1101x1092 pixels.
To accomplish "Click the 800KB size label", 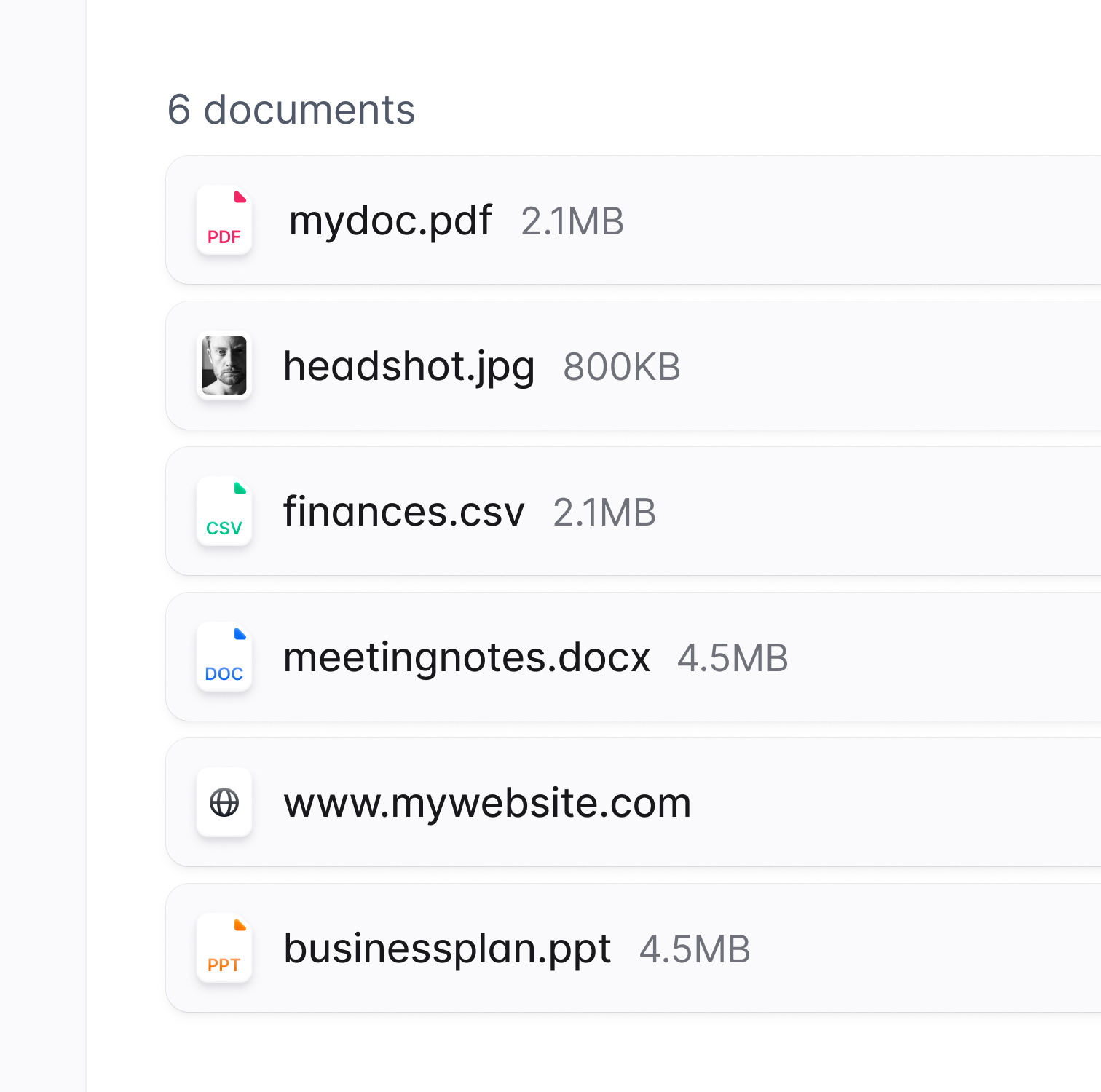I will (x=621, y=367).
